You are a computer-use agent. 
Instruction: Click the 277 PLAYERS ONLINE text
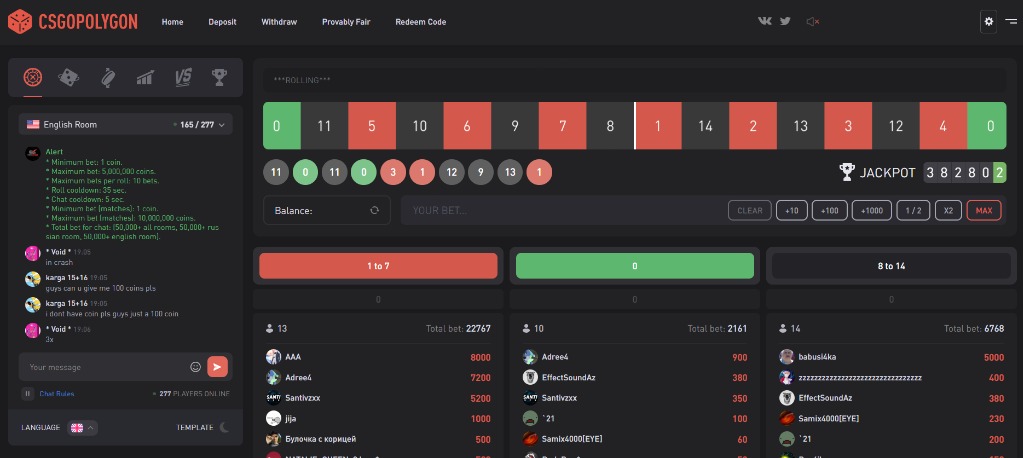coord(194,393)
